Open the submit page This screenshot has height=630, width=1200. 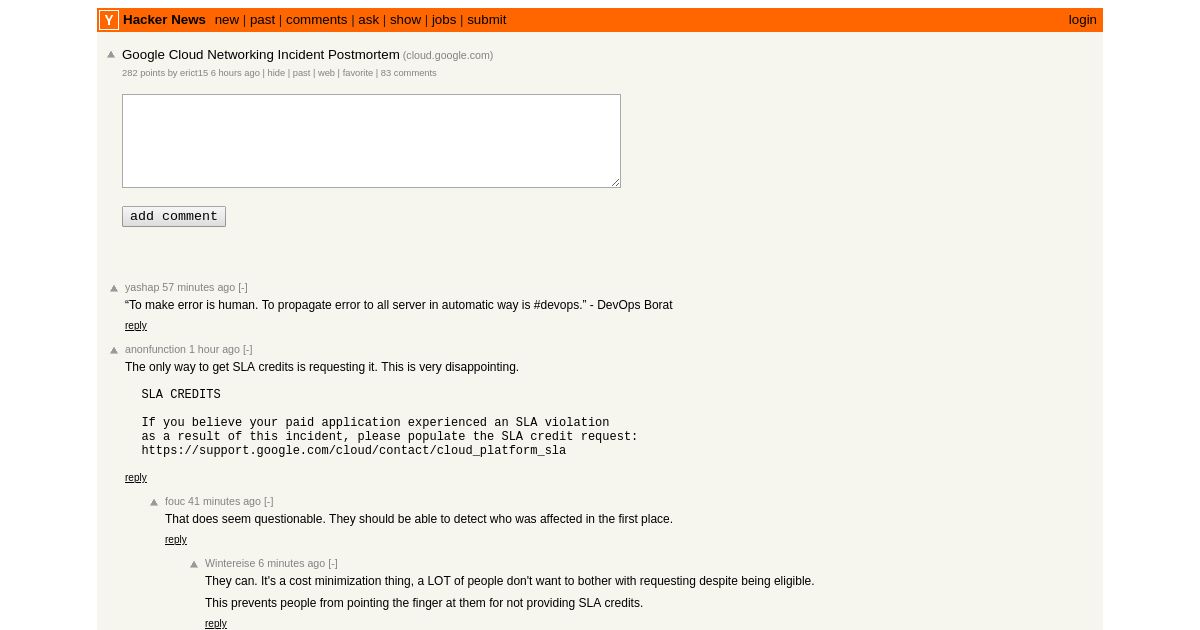(487, 20)
